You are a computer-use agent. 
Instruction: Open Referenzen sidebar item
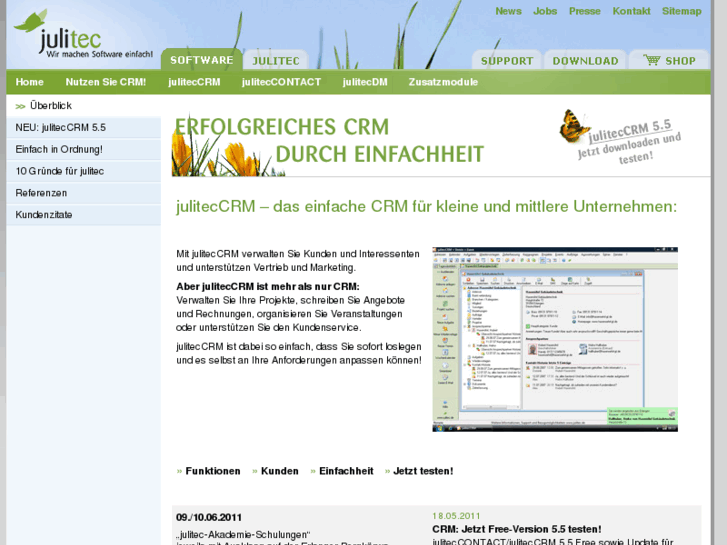coord(83,193)
